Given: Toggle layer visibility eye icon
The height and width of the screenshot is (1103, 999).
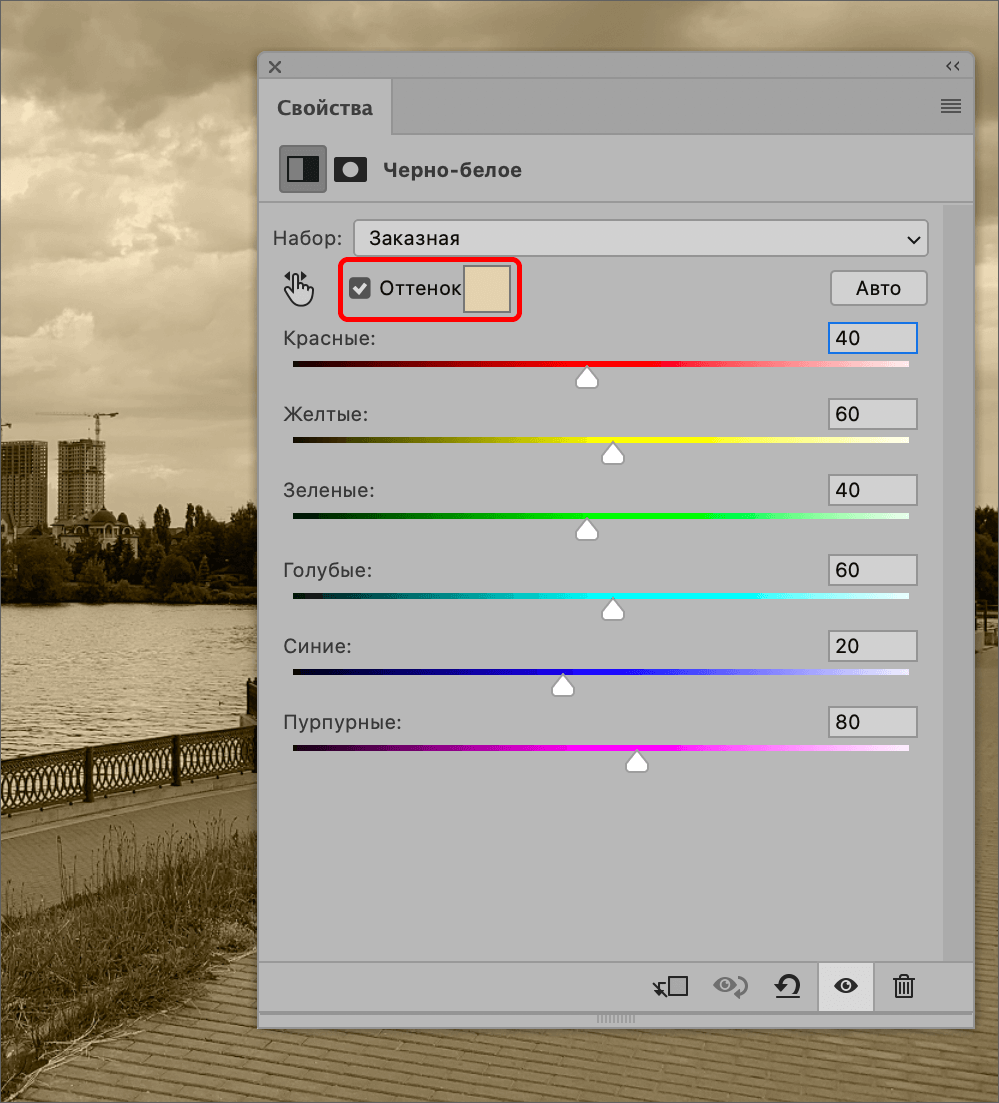Looking at the screenshot, I should click(846, 987).
